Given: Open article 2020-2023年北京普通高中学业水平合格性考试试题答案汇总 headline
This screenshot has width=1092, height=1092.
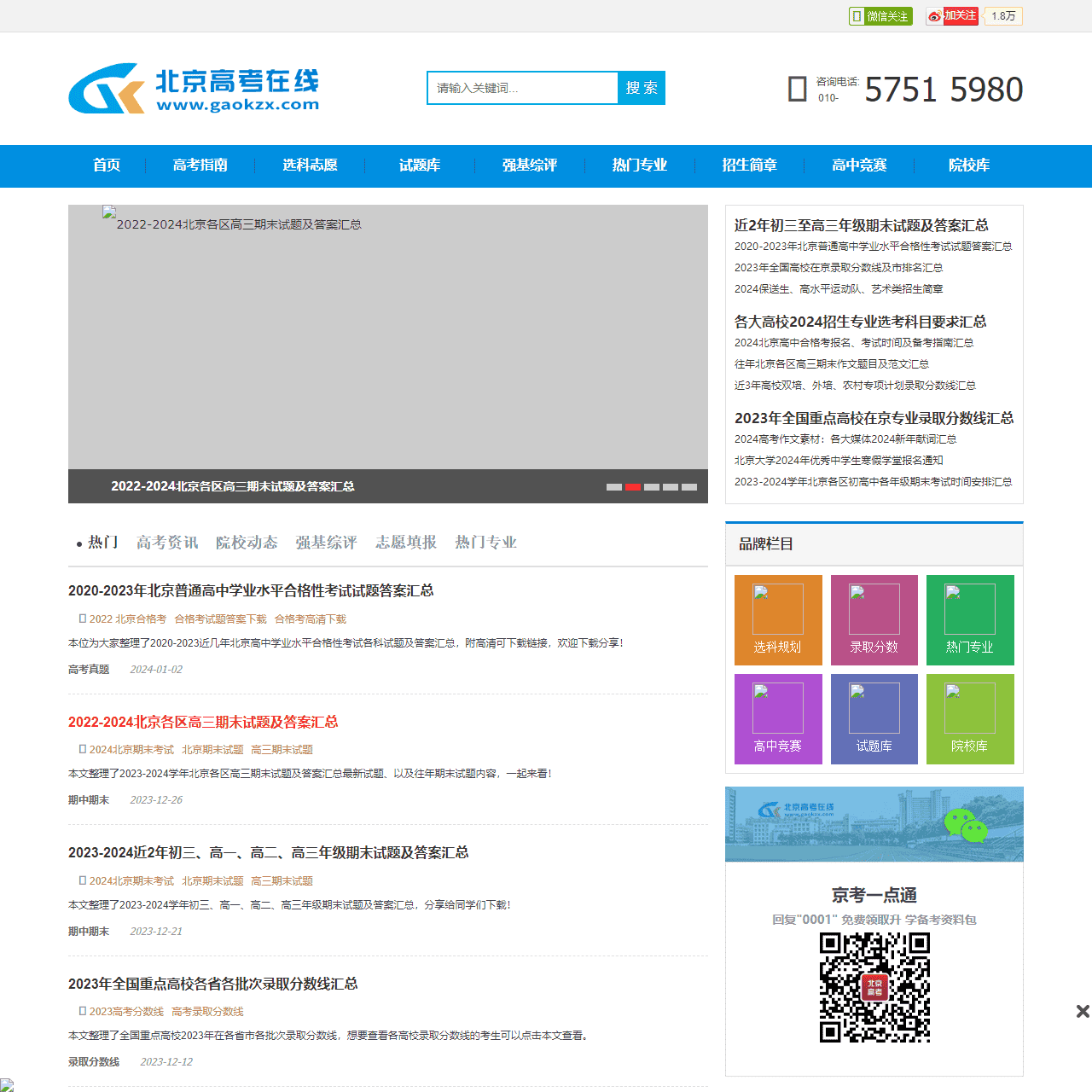Looking at the screenshot, I should click(x=251, y=590).
